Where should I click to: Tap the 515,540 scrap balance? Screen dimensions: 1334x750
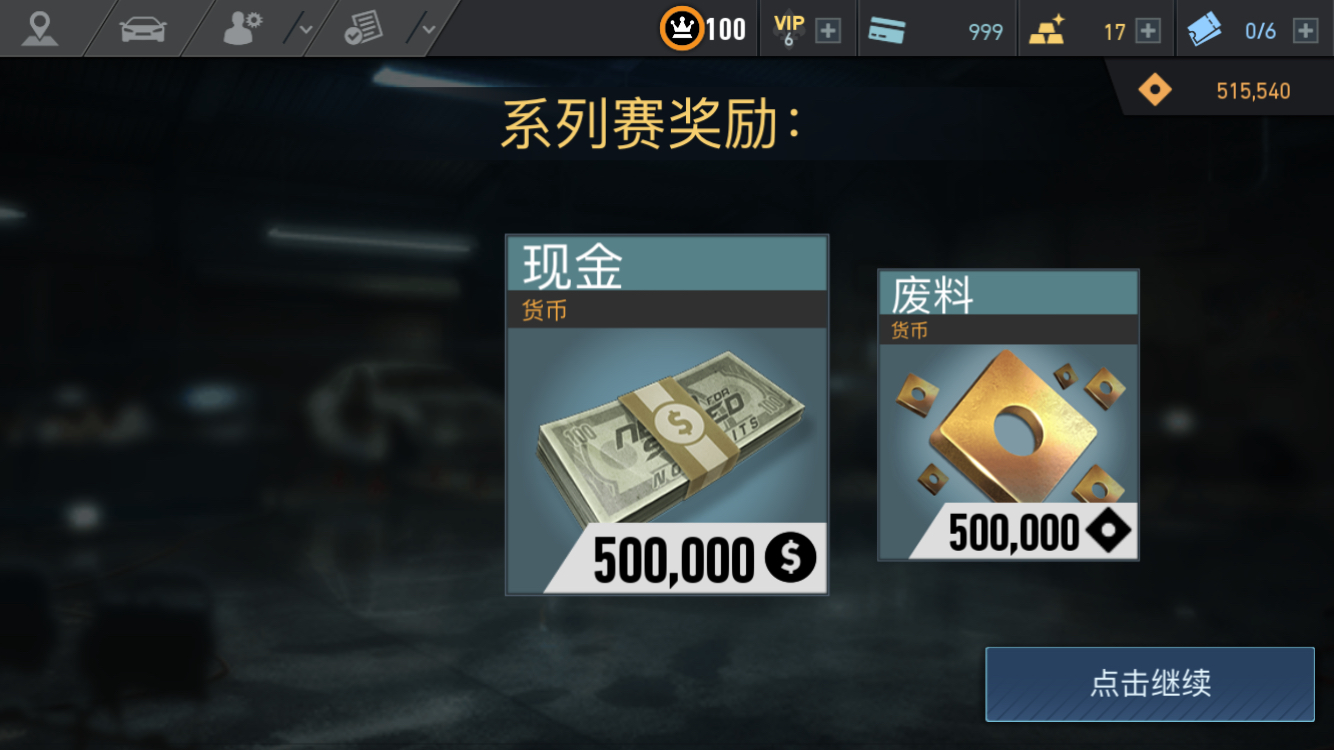(1253, 91)
